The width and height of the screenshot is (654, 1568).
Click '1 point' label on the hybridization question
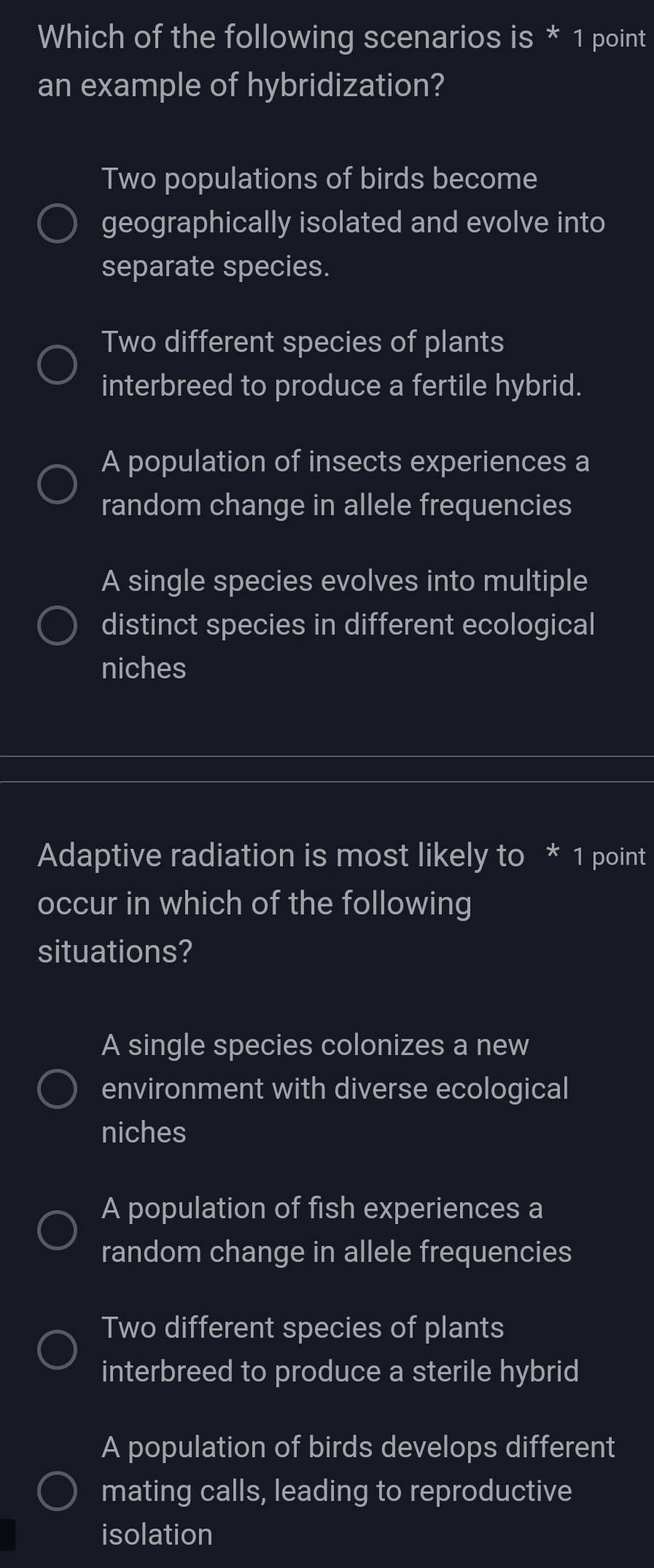tap(612, 35)
